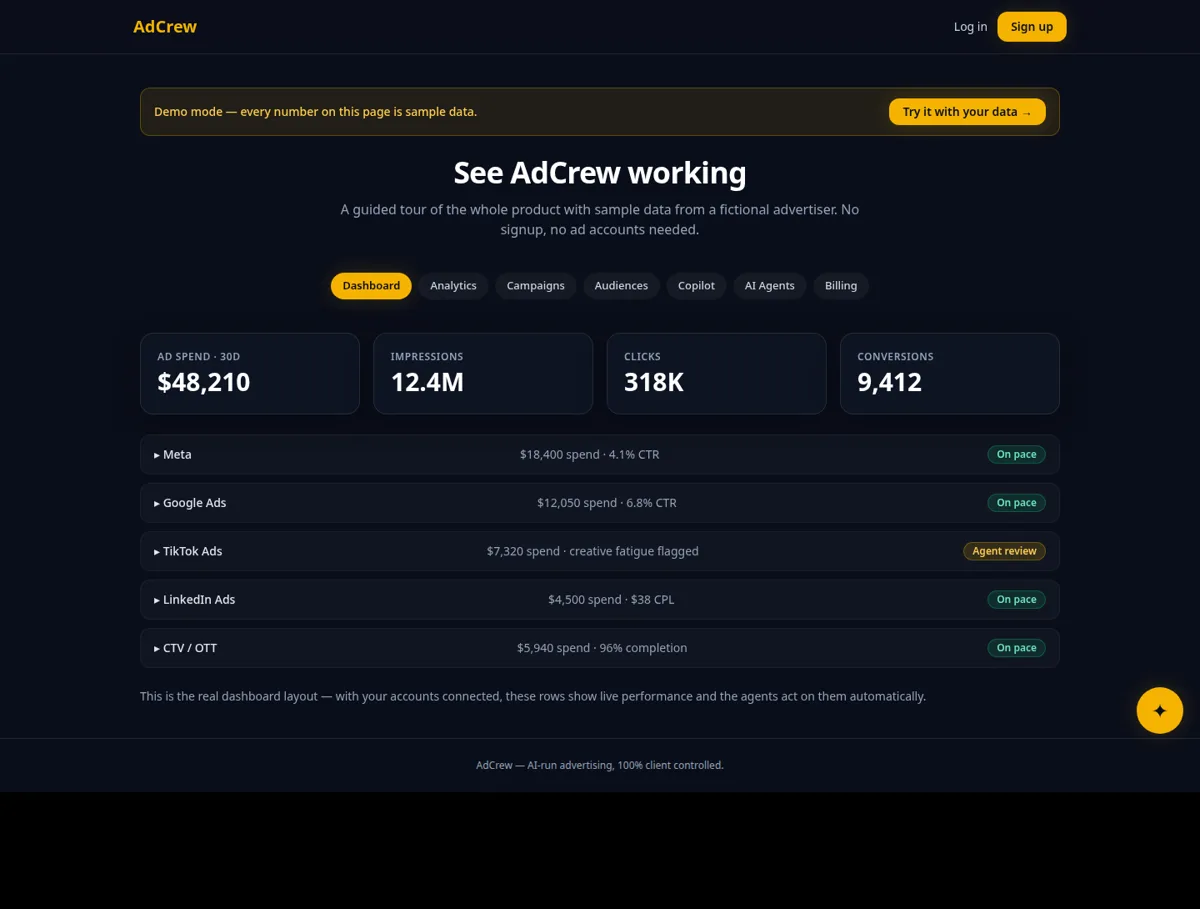Open the Copilot tab
1200x909 pixels.
[x=696, y=286]
